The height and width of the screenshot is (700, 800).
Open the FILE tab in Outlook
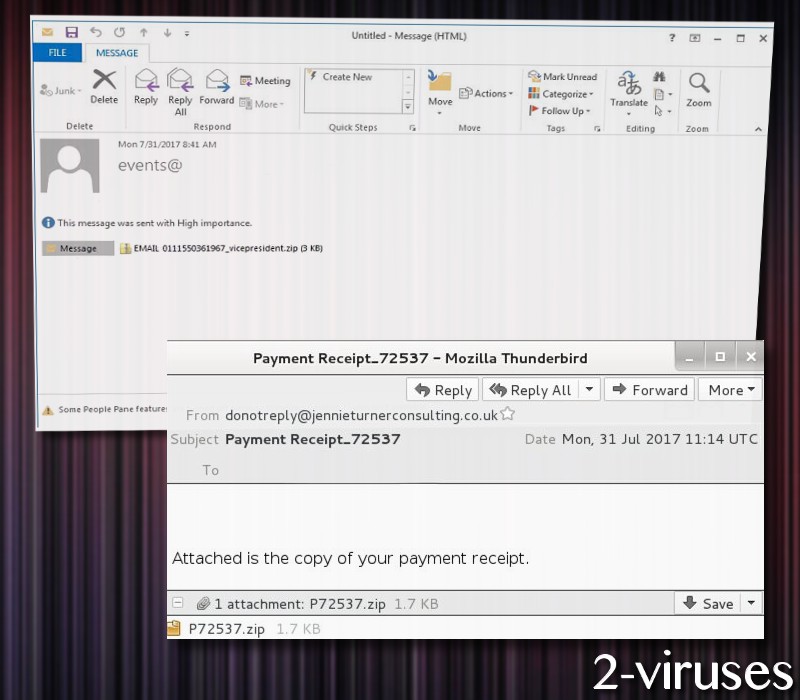coord(57,52)
